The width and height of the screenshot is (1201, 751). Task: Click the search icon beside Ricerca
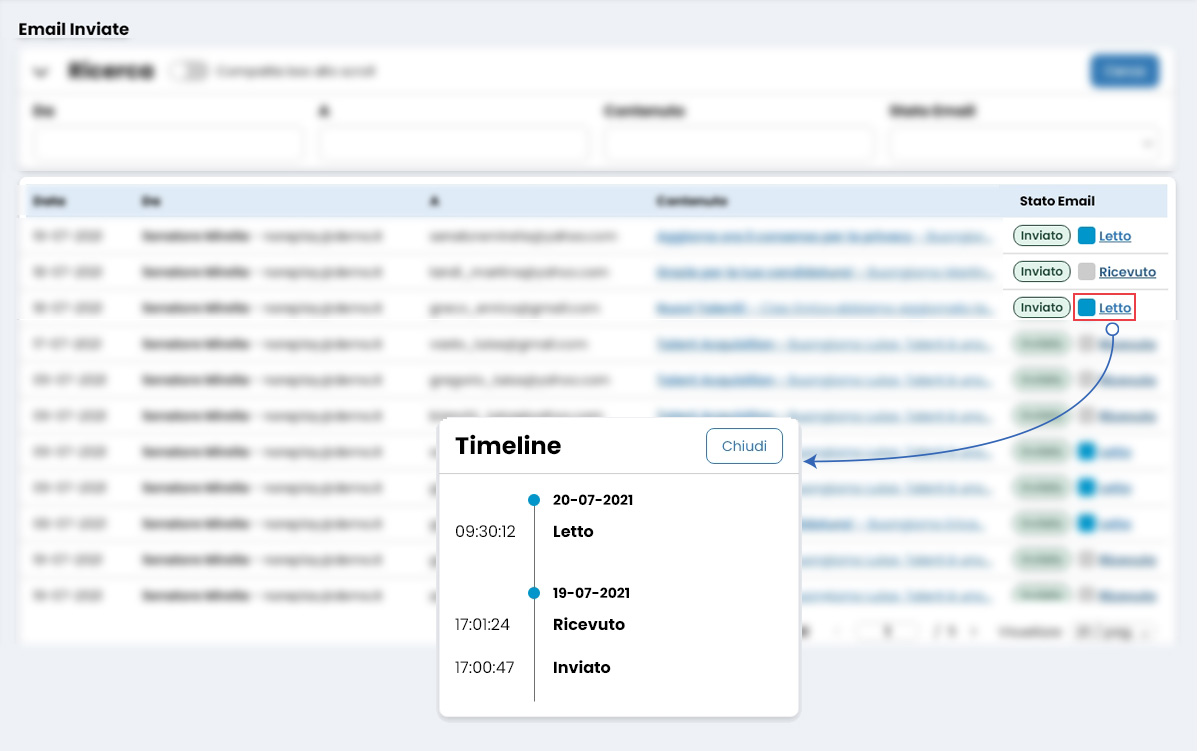pyautogui.click(x=42, y=70)
